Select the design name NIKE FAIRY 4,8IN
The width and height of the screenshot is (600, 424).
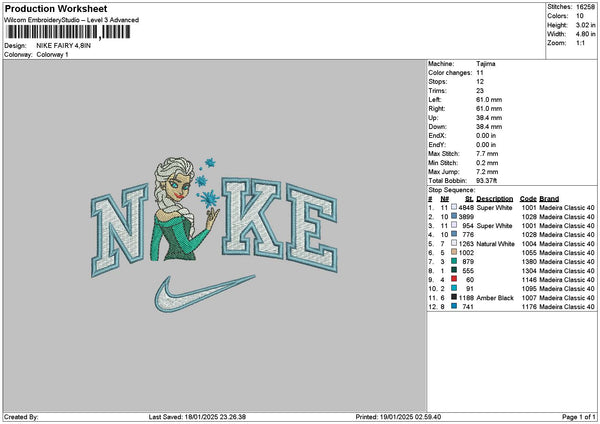(x=64, y=46)
